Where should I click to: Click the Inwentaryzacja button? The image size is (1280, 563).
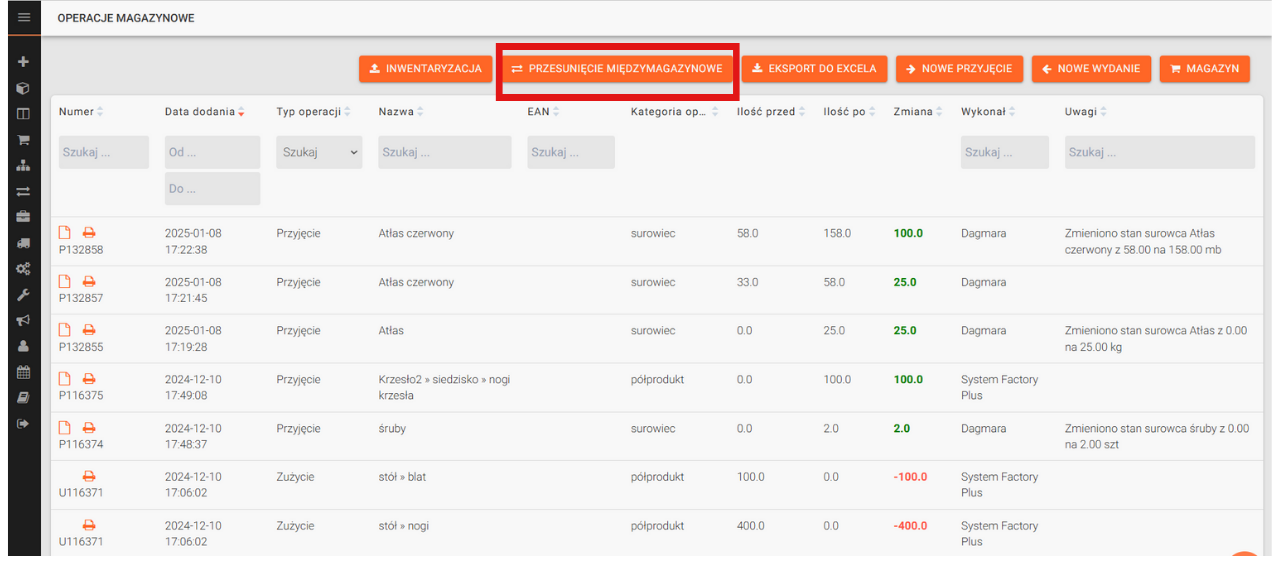pos(425,69)
